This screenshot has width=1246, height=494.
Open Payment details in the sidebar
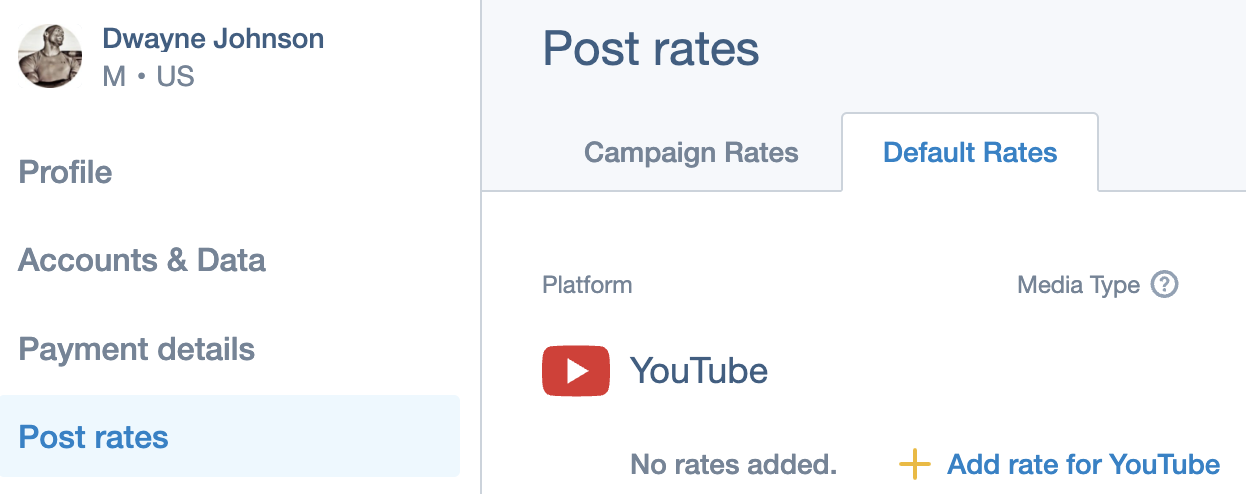coord(137,349)
